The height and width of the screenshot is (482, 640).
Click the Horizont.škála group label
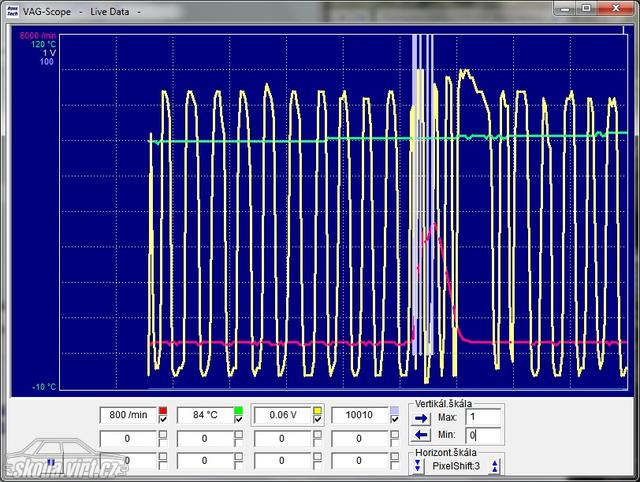(x=446, y=453)
